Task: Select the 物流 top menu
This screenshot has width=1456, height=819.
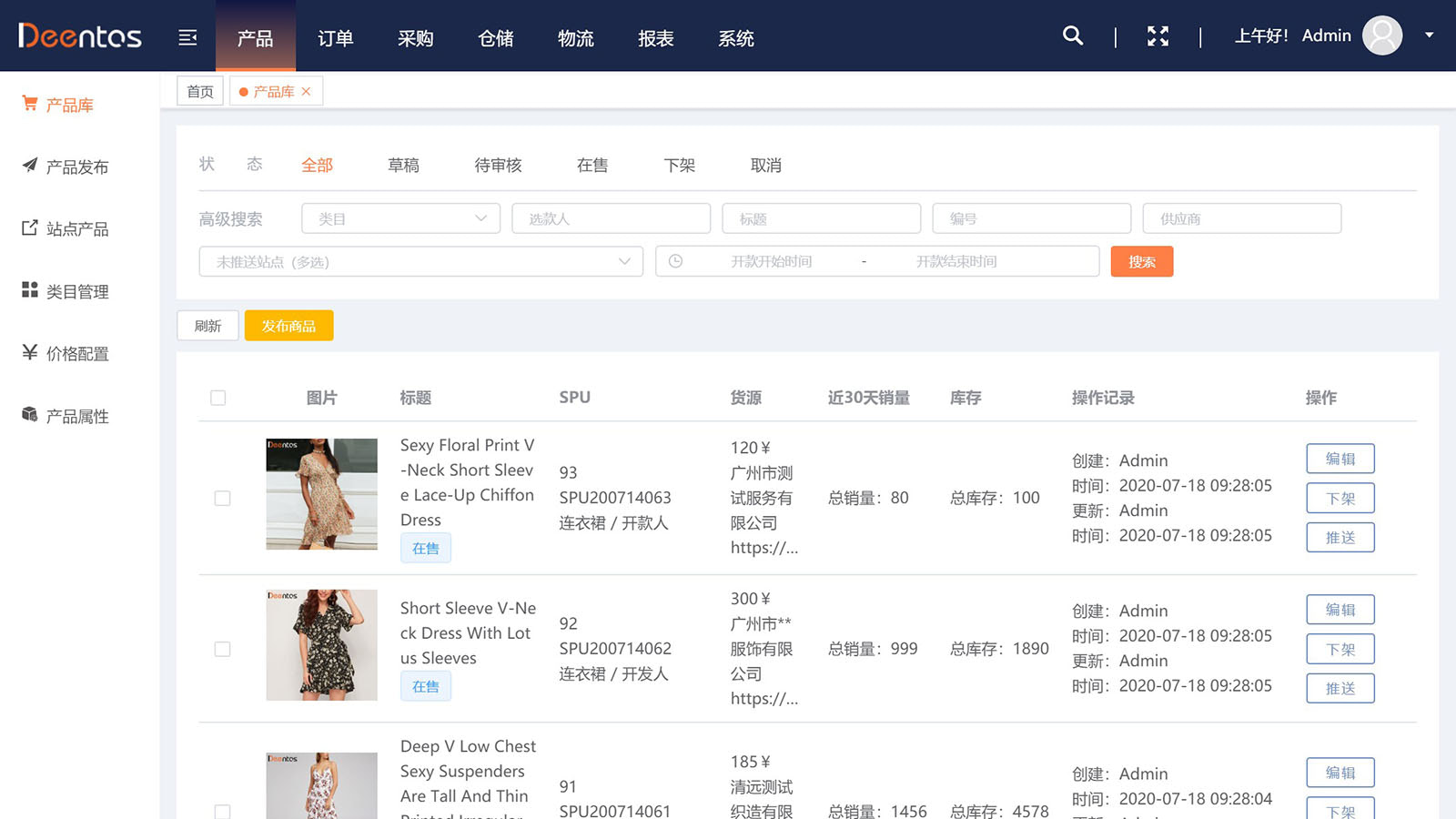Action: [x=575, y=37]
